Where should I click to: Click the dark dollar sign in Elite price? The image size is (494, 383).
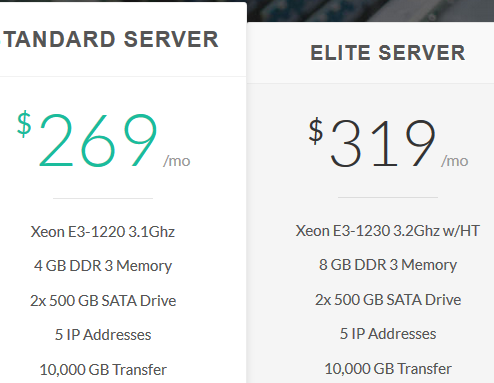click(316, 131)
